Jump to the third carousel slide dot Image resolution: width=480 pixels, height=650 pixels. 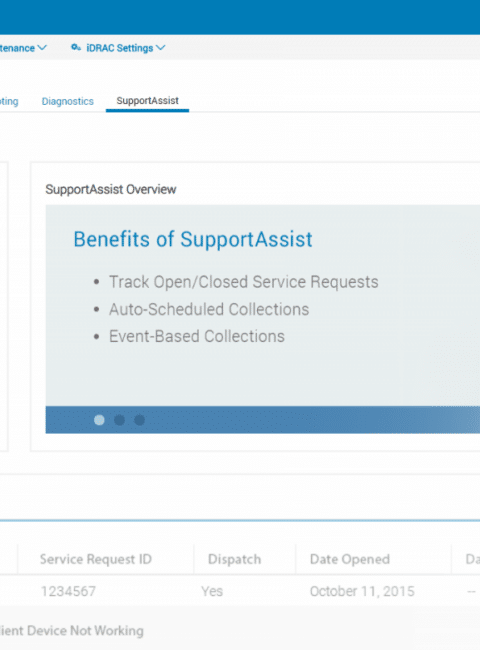(x=140, y=420)
